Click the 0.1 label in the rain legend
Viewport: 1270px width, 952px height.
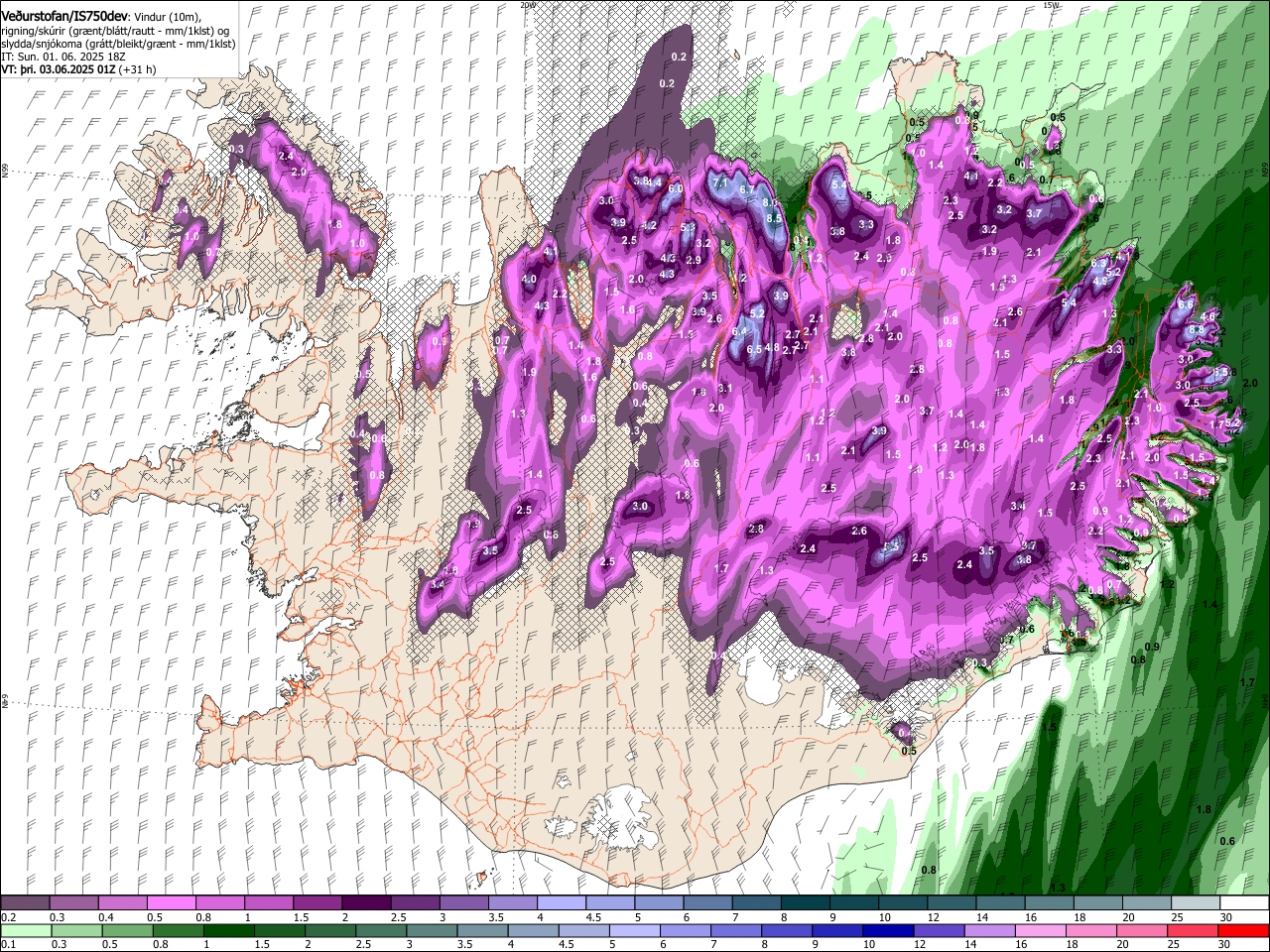(x=8, y=944)
